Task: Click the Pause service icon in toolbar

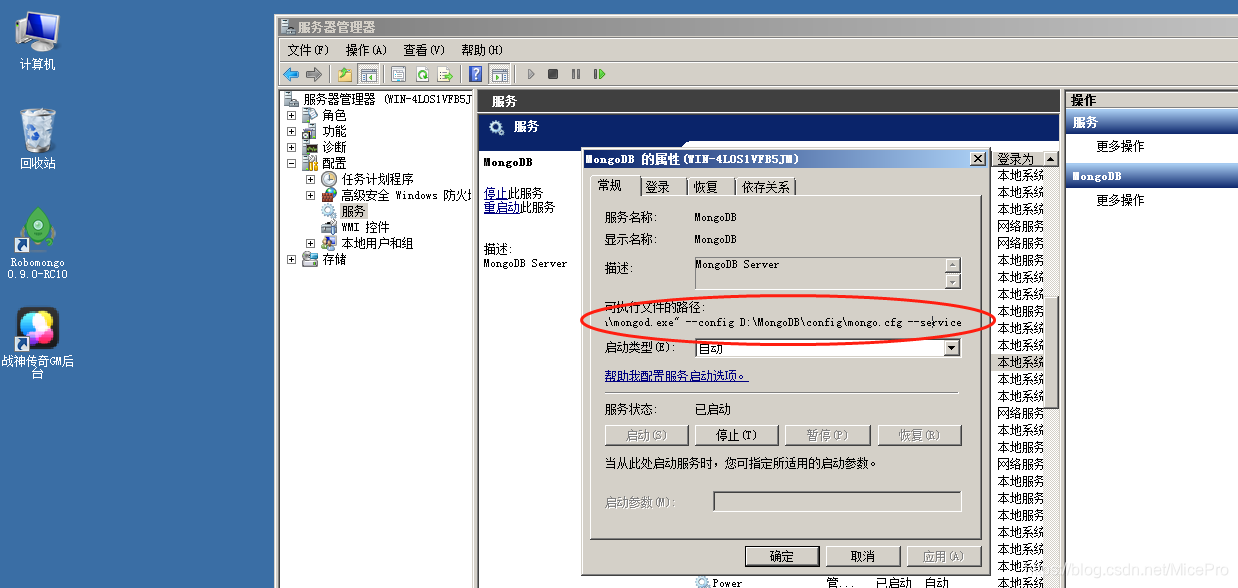Action: 576,74
